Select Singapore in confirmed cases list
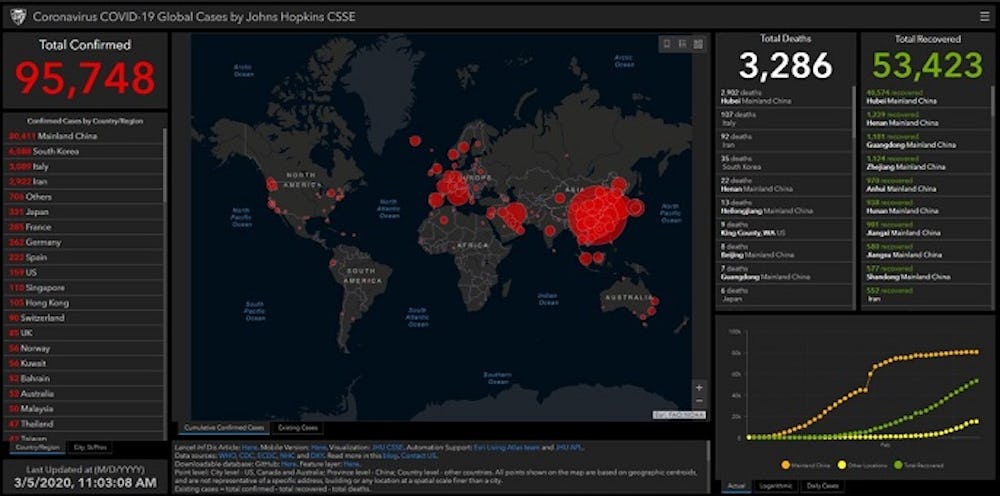 point(84,288)
